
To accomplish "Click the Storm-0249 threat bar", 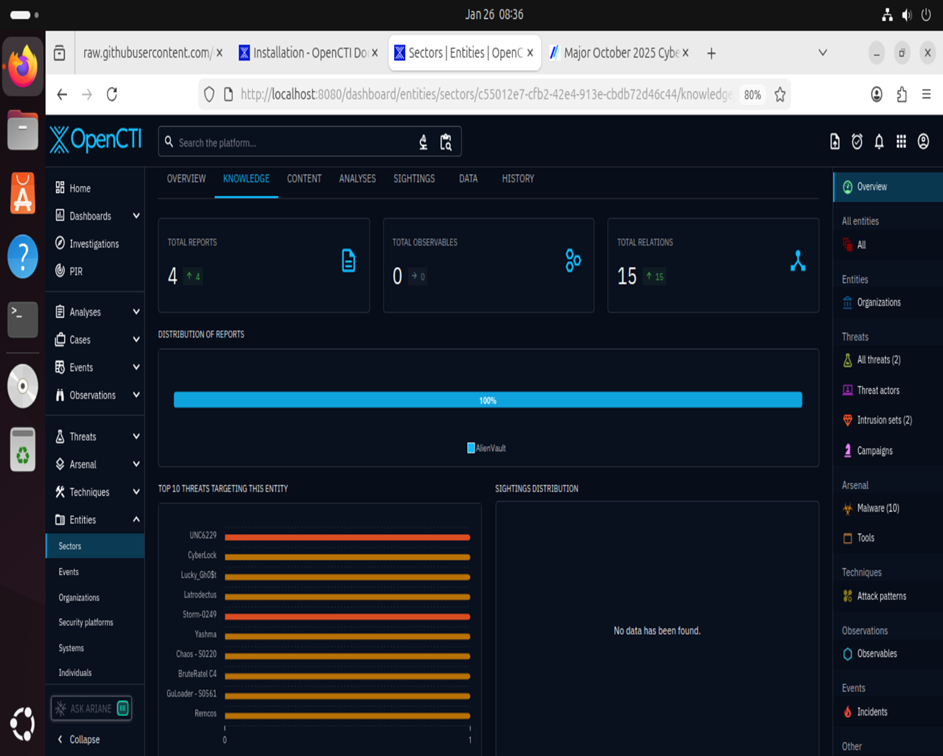I will pyautogui.click(x=347, y=616).
